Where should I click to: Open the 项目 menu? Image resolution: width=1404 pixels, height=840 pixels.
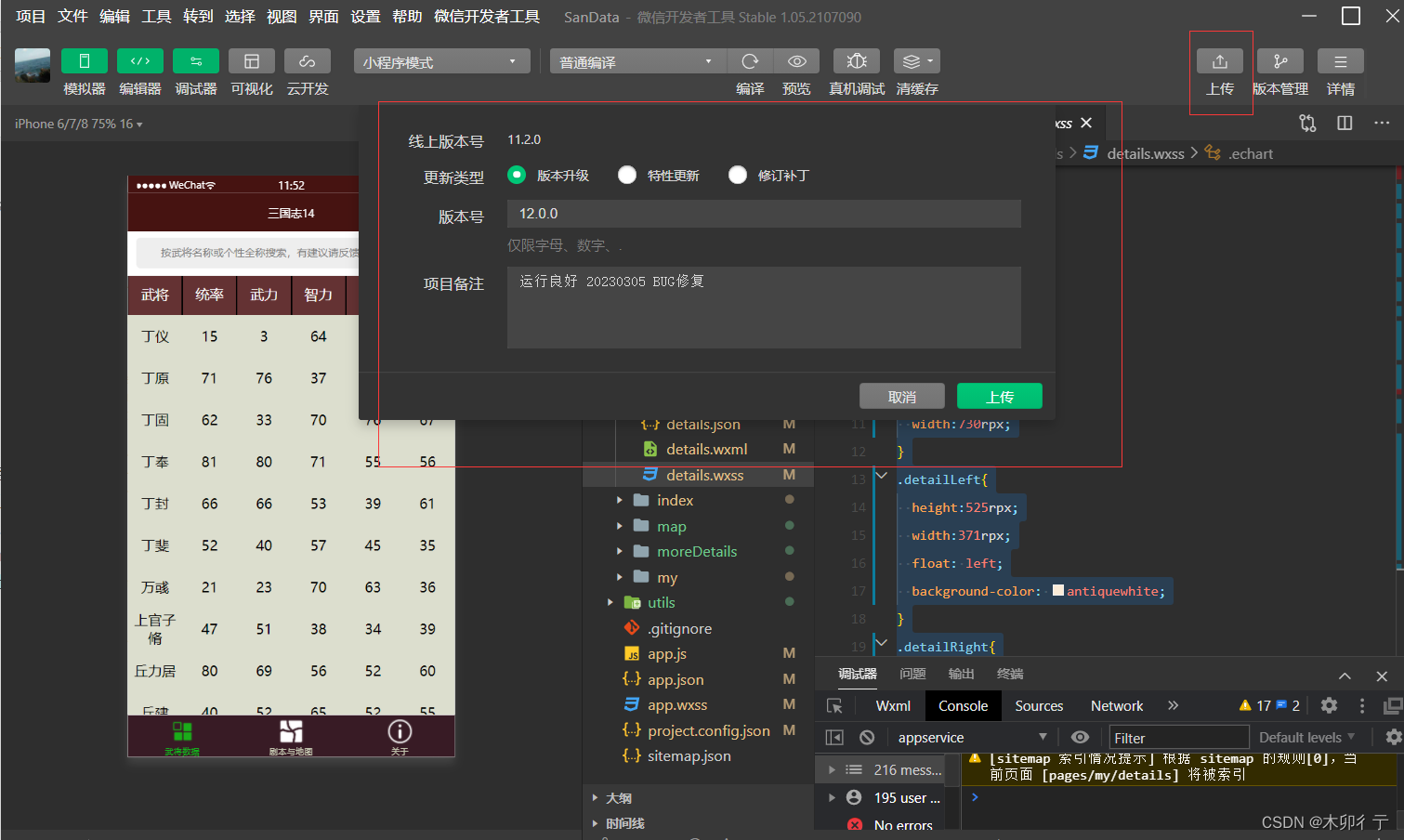click(31, 17)
